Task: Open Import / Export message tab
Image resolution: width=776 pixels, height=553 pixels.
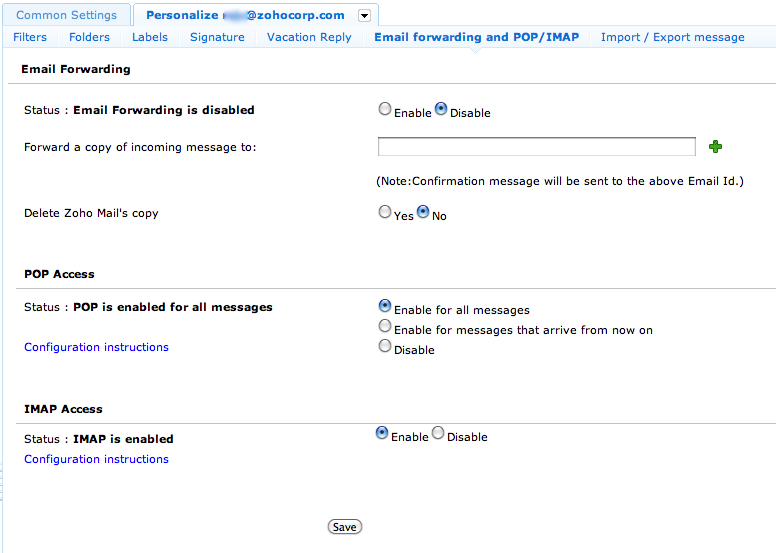Action: tap(672, 37)
